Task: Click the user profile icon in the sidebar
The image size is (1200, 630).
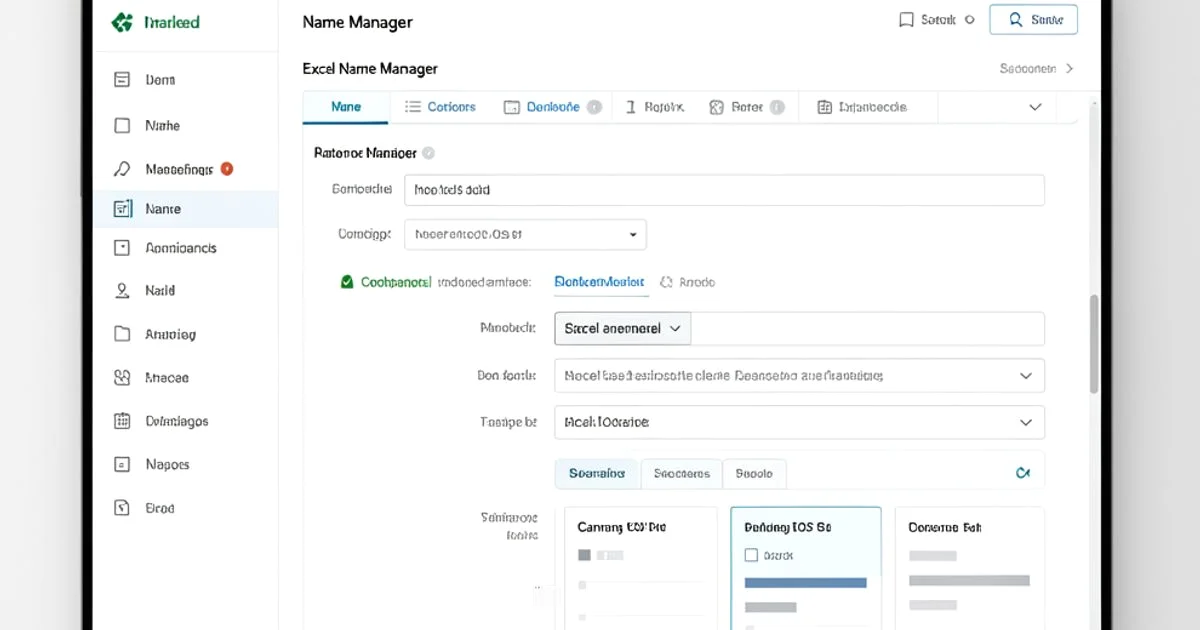Action: coord(121,290)
